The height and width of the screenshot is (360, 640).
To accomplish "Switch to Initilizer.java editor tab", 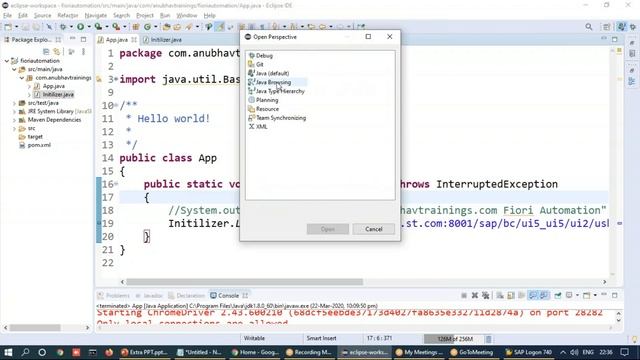I will (166, 40).
